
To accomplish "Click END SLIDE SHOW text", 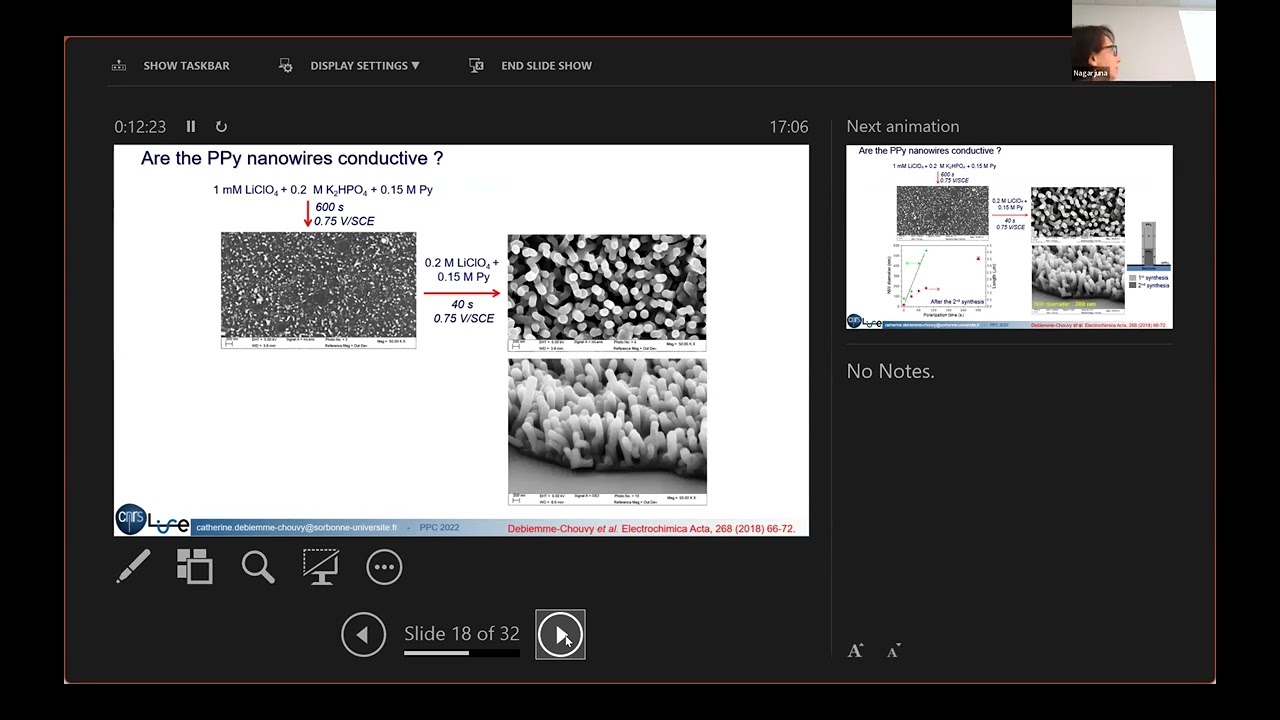I will click(x=546, y=65).
